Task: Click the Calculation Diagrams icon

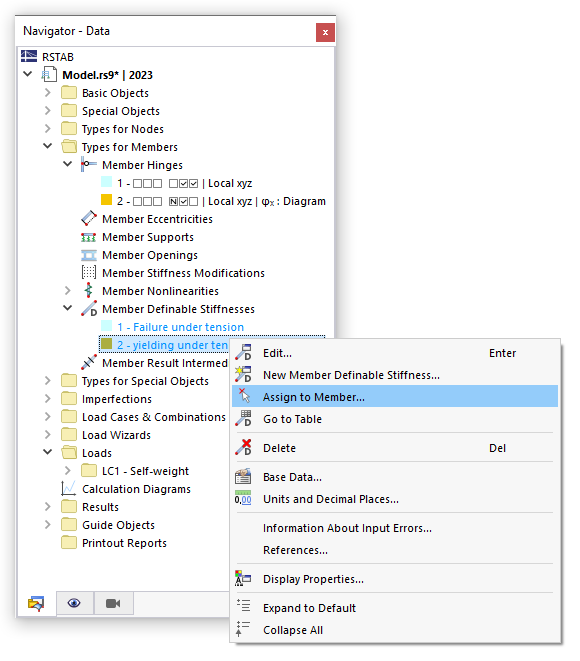Action: coord(68,489)
